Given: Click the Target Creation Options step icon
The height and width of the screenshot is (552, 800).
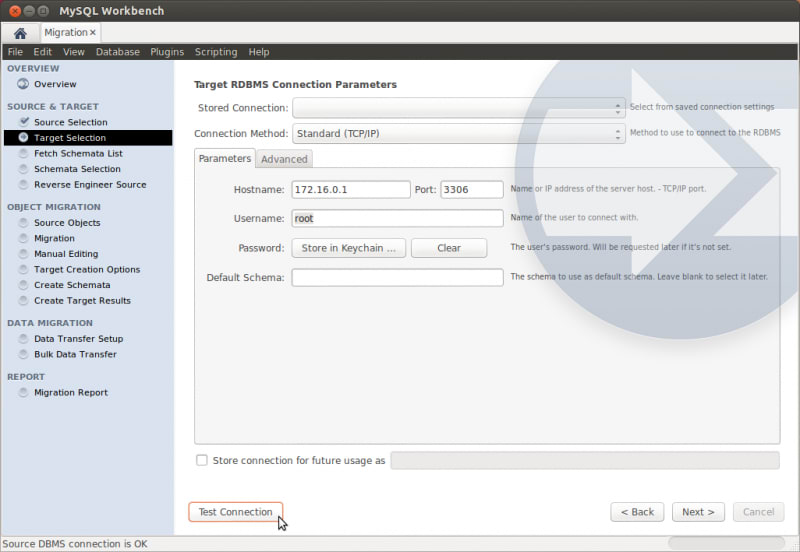Looking at the screenshot, I should pyautogui.click(x=23, y=269).
